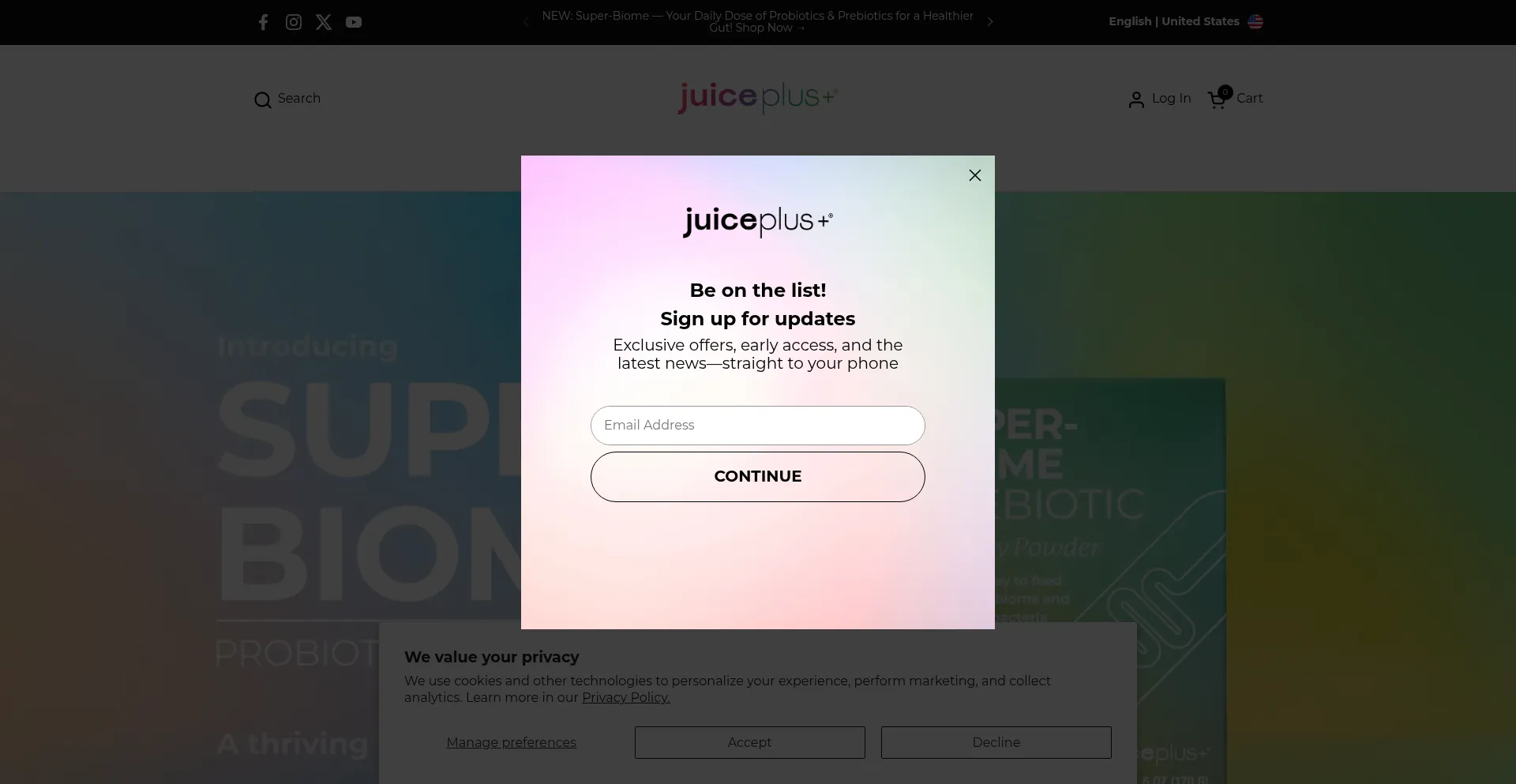1516x784 pixels.
Task: Decline the cookie tracking
Action: tap(996, 742)
